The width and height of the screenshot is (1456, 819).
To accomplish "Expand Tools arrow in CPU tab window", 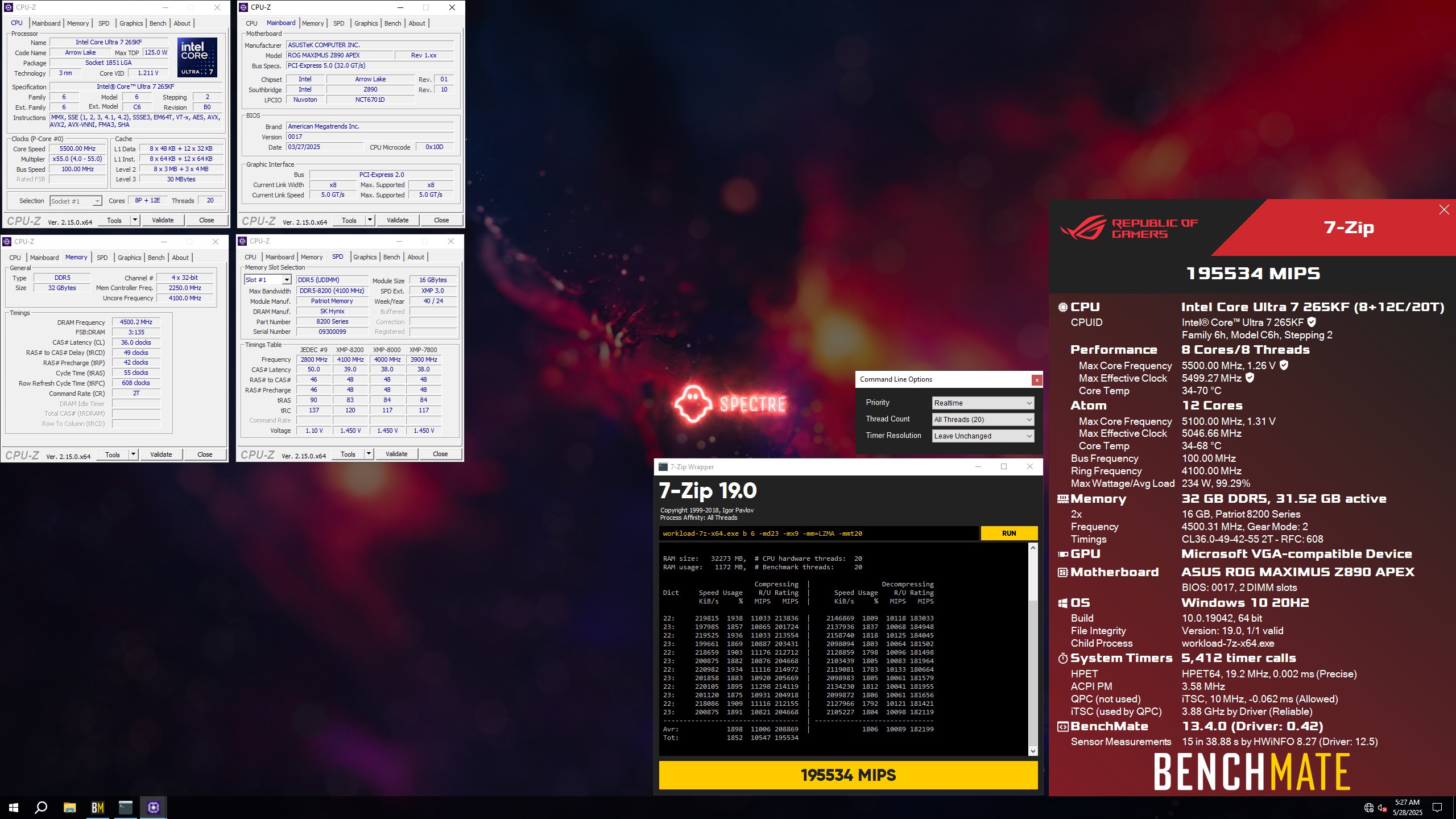I will (x=135, y=220).
